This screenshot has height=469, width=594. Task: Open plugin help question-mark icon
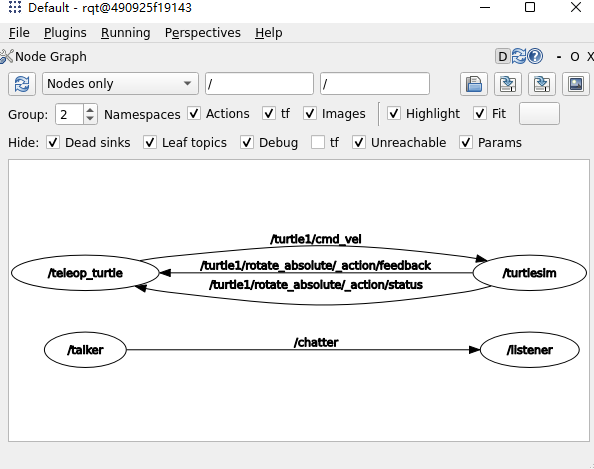[535, 56]
